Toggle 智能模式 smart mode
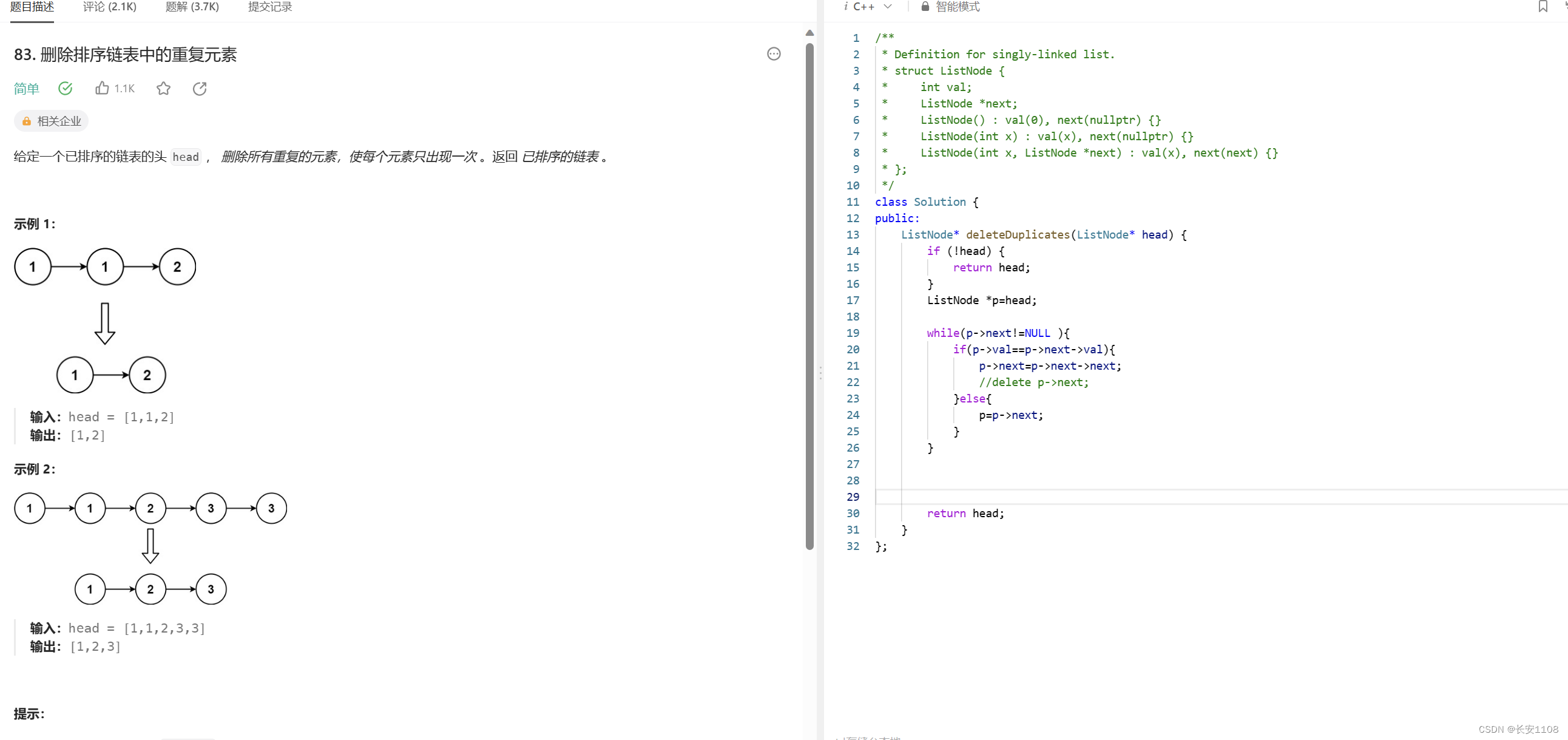Image resolution: width=1568 pixels, height=740 pixels. click(957, 6)
